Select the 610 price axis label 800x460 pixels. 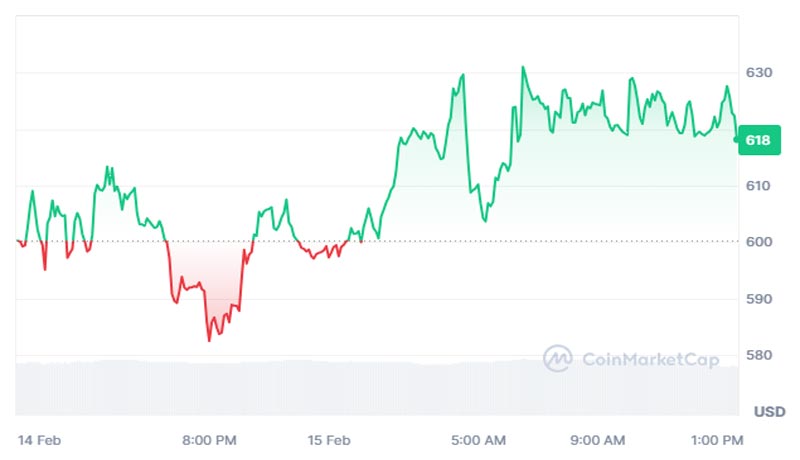(759, 186)
